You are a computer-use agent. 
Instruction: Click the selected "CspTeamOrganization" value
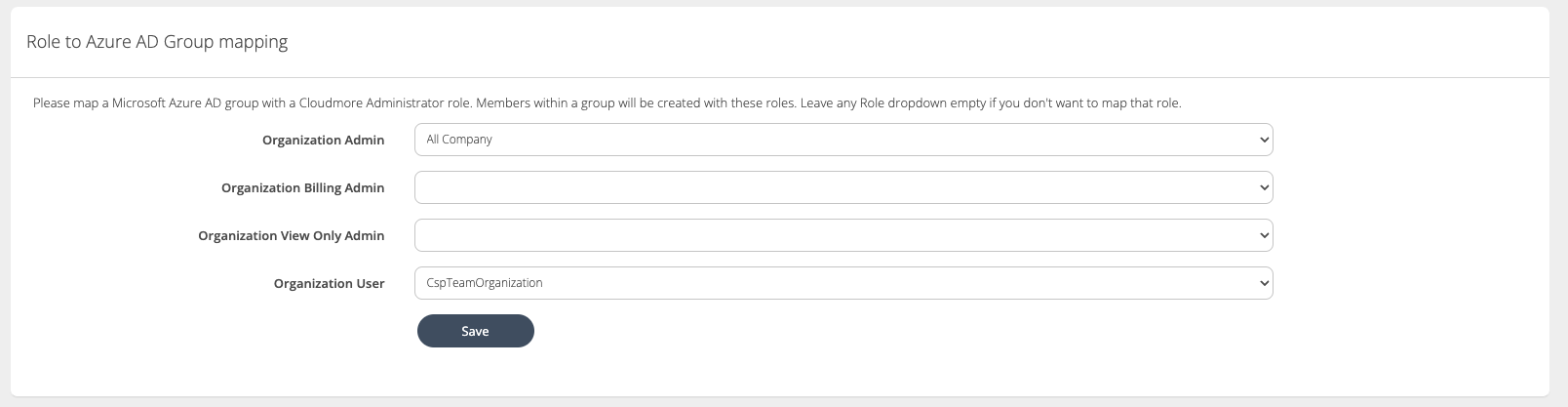pos(485,283)
